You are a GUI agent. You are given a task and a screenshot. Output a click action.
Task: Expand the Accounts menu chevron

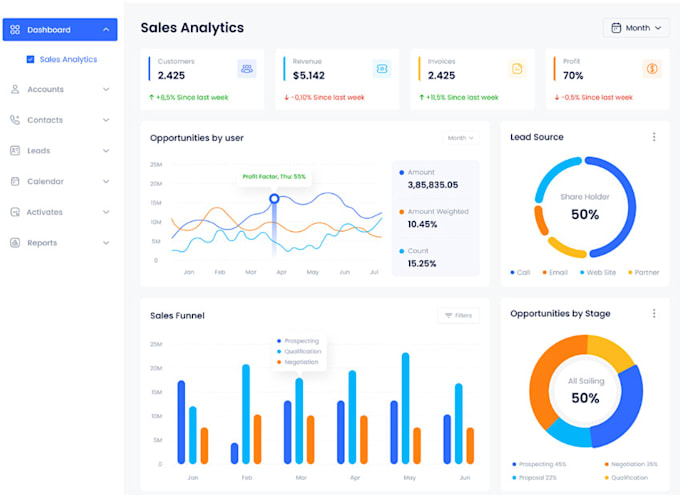[x=106, y=89]
